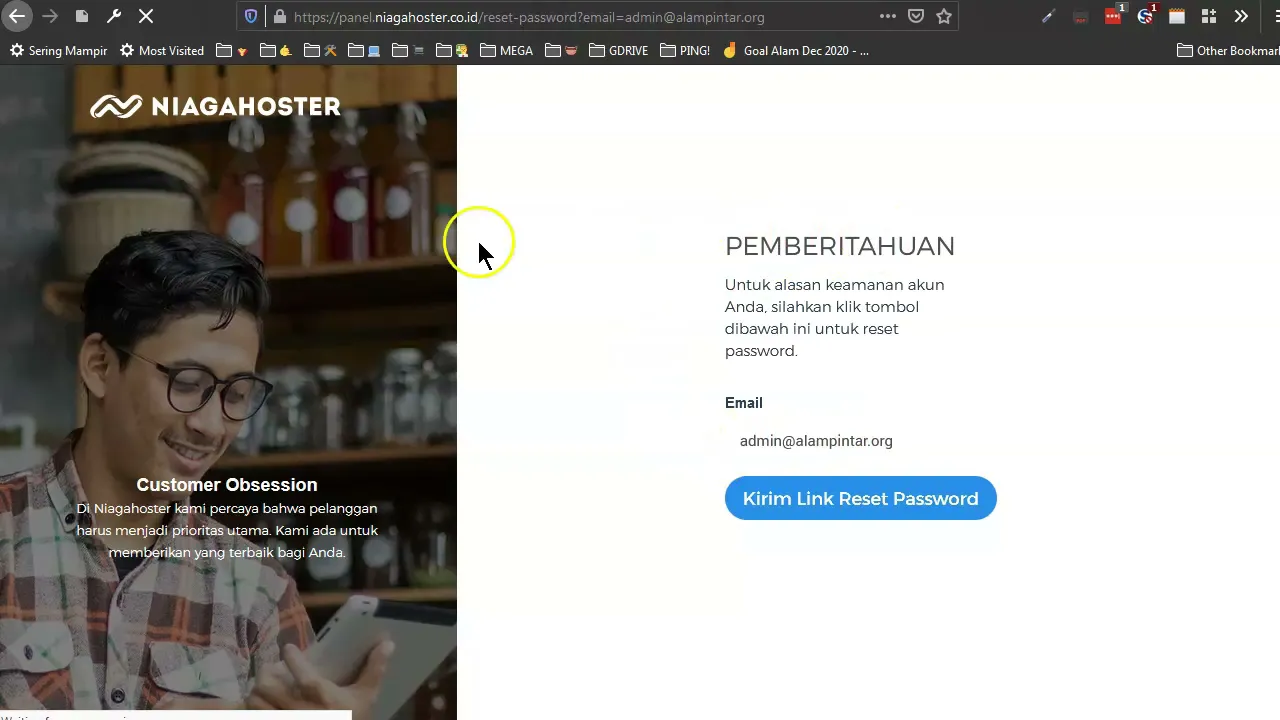Viewport: 1280px width, 720px height.
Task: Open the S extension icon with badge
Action: [x=1145, y=17]
